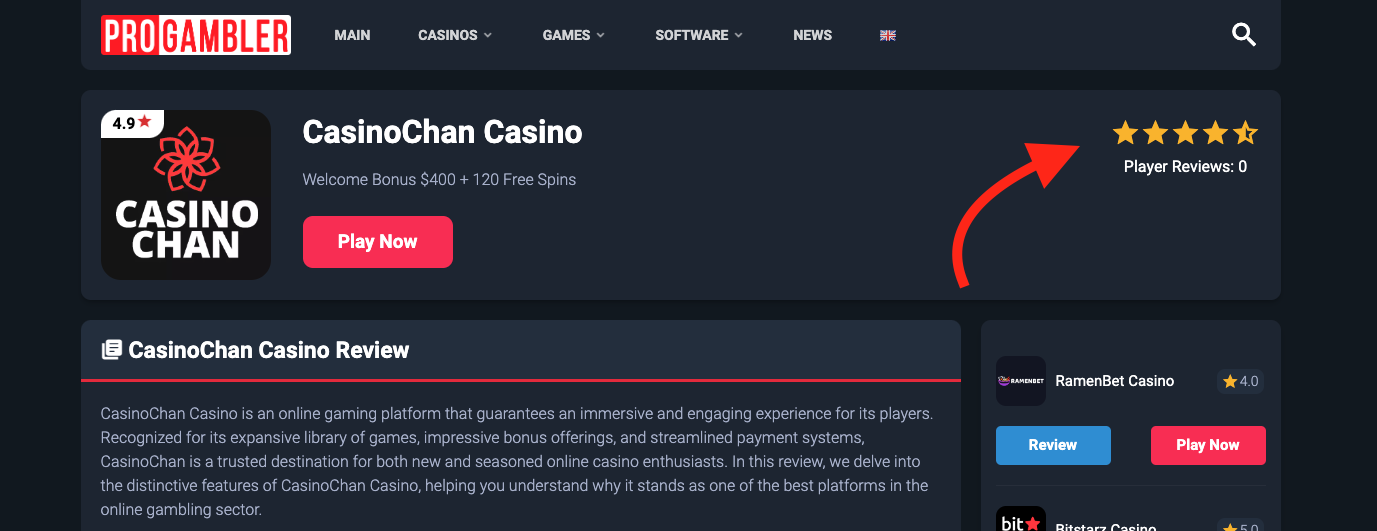The height and width of the screenshot is (531, 1377).
Task: Click the ProGambler logo
Action: click(x=196, y=35)
